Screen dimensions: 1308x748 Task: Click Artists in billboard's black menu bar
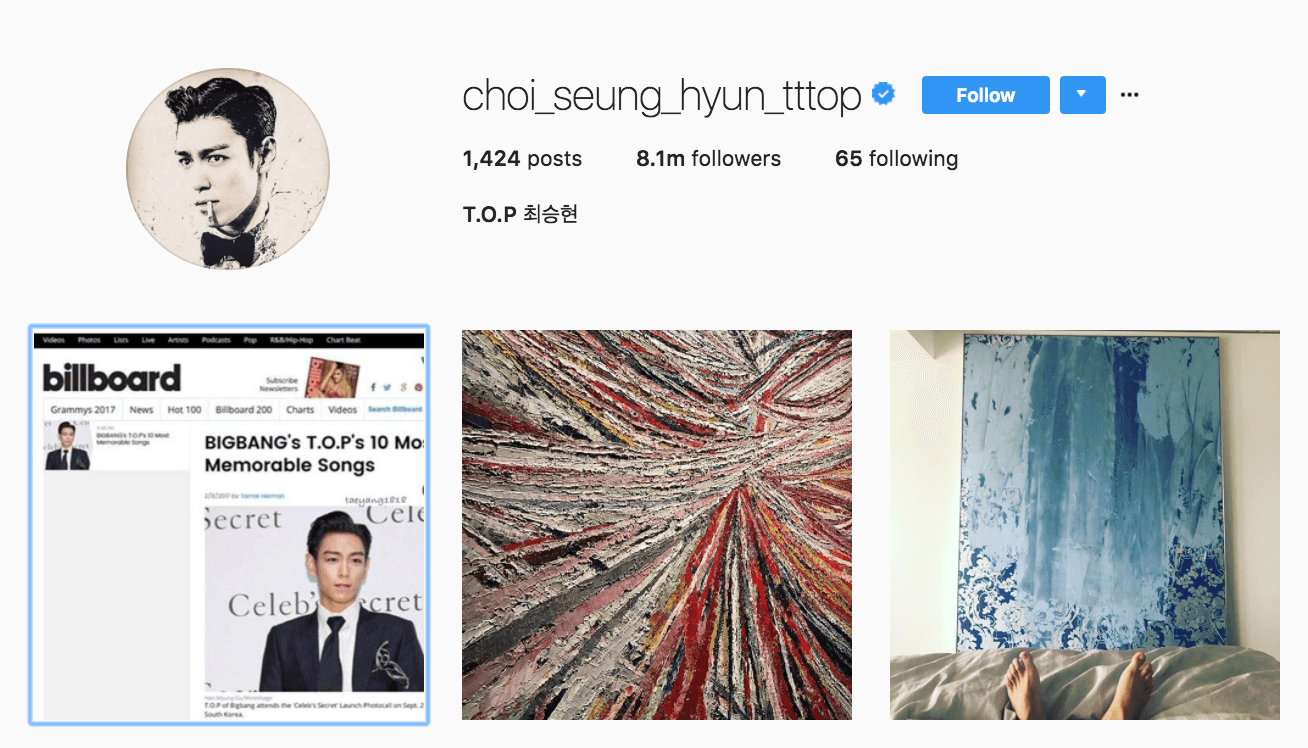point(178,340)
